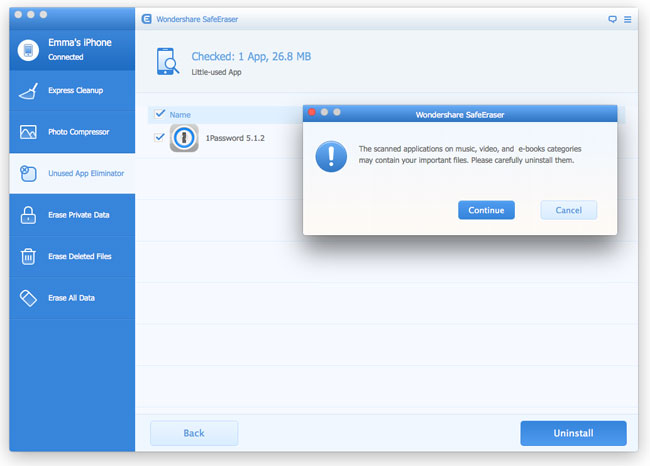The height and width of the screenshot is (466, 650).
Task: Switch to Photo Compressor
Action: [72, 132]
